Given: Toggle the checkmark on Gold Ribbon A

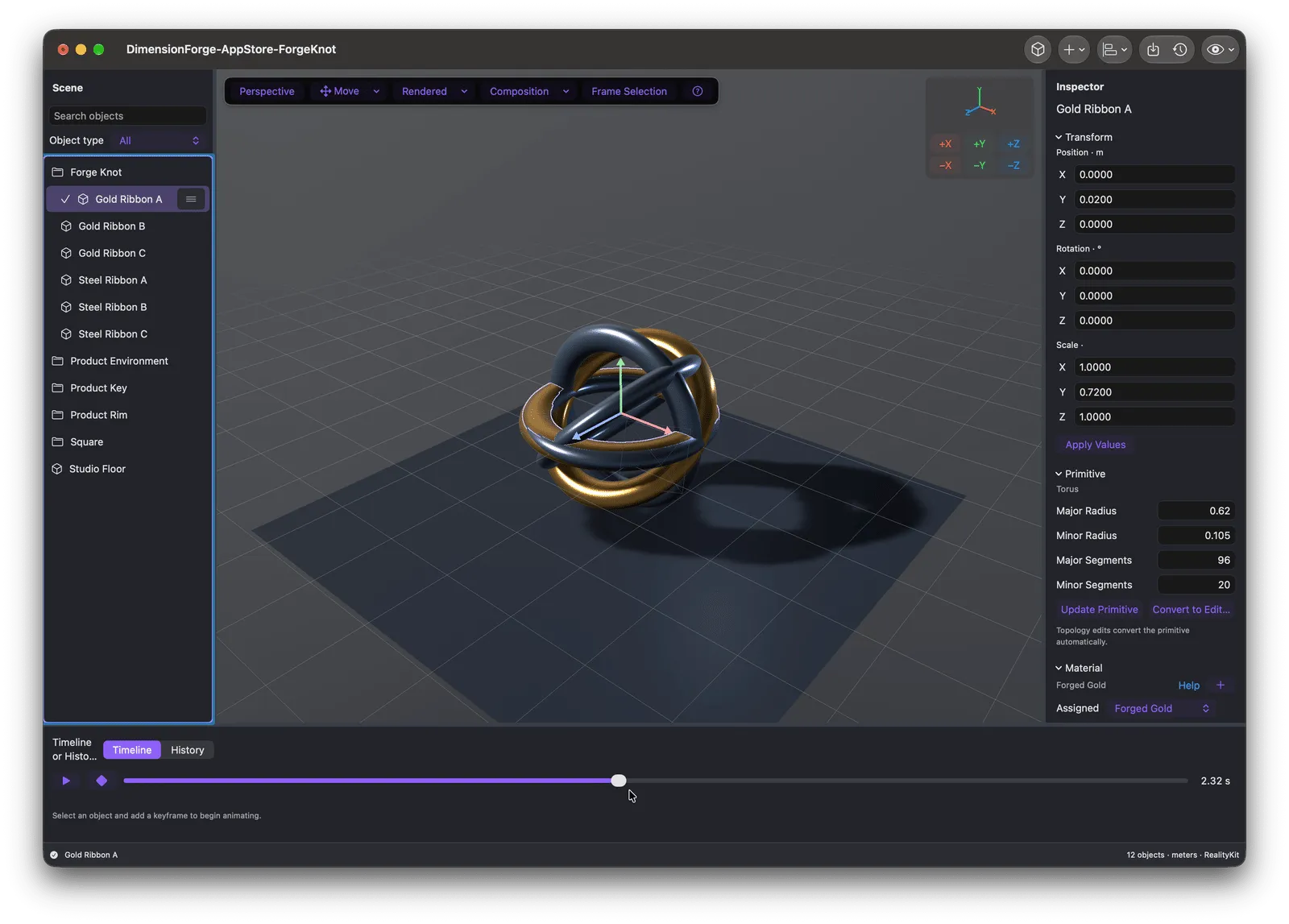Looking at the screenshot, I should pos(65,199).
